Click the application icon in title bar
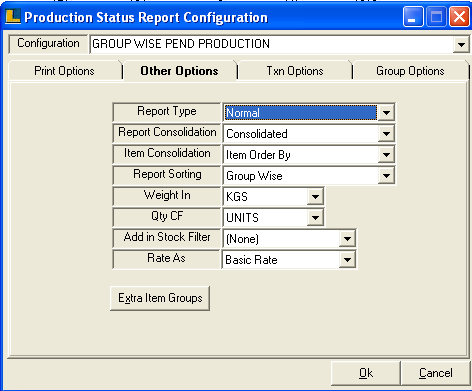The width and height of the screenshot is (472, 391). 13,16
